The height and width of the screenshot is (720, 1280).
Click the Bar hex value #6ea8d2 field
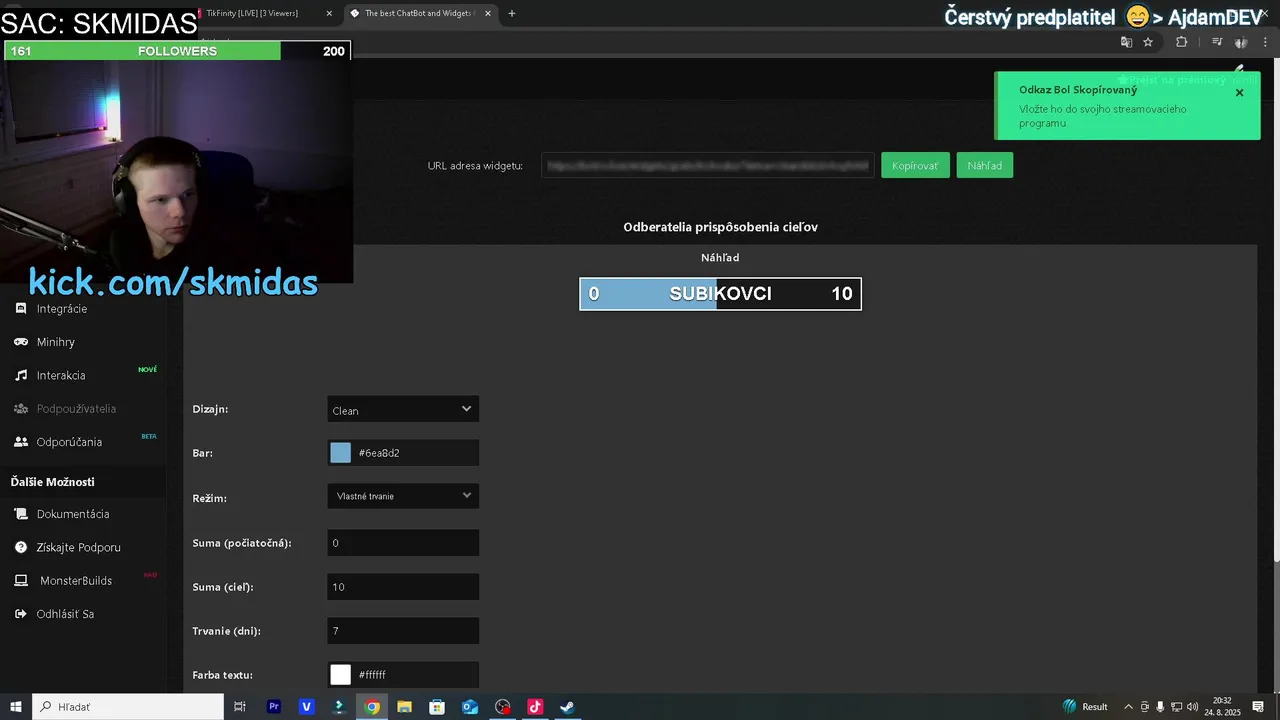click(x=415, y=453)
